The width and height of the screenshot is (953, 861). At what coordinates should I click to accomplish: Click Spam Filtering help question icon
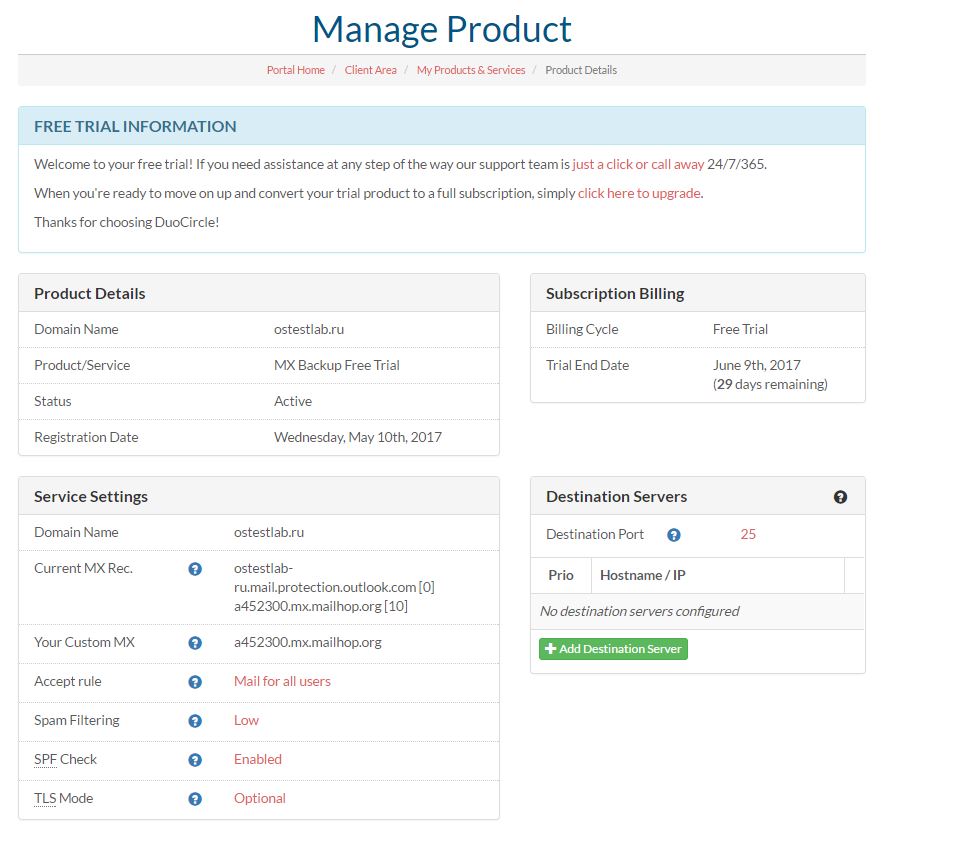(x=195, y=721)
